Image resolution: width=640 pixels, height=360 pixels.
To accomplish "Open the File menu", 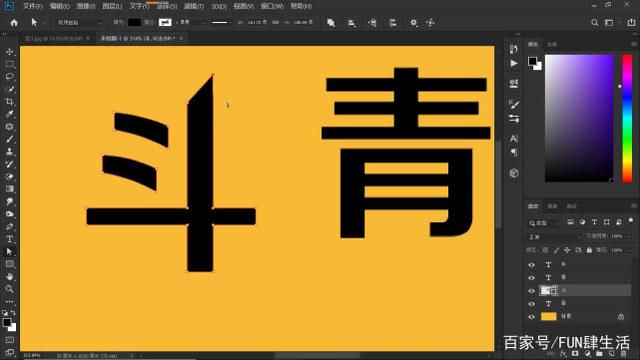I will (x=33, y=6).
